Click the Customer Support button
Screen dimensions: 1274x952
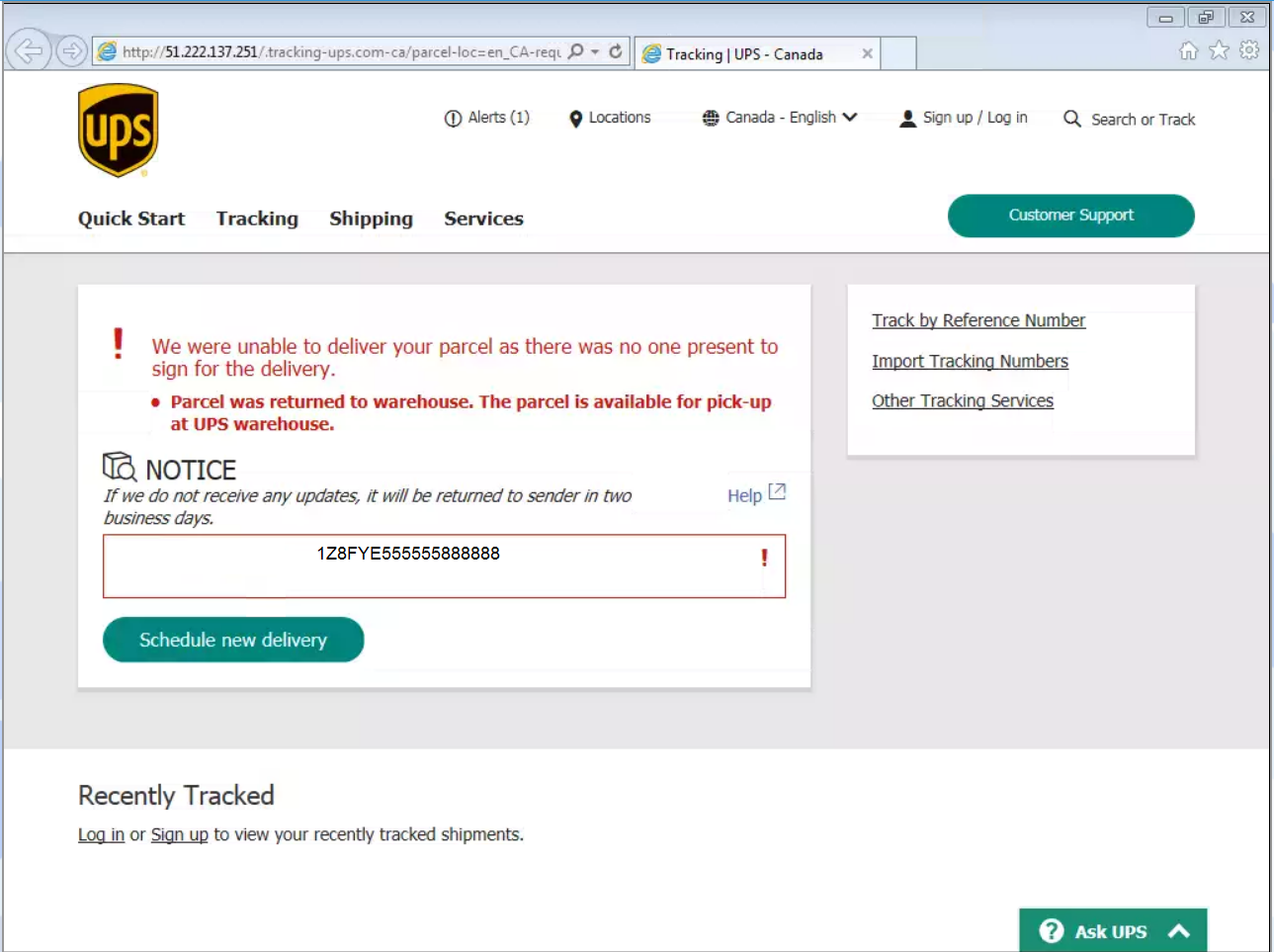pyautogui.click(x=1070, y=216)
